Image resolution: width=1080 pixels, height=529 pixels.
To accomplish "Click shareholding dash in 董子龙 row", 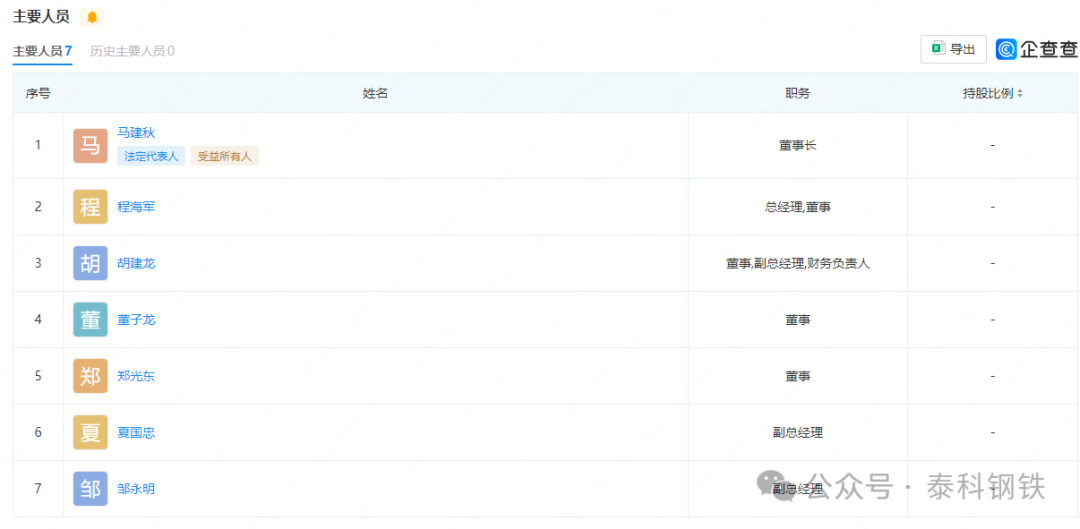I will [993, 320].
